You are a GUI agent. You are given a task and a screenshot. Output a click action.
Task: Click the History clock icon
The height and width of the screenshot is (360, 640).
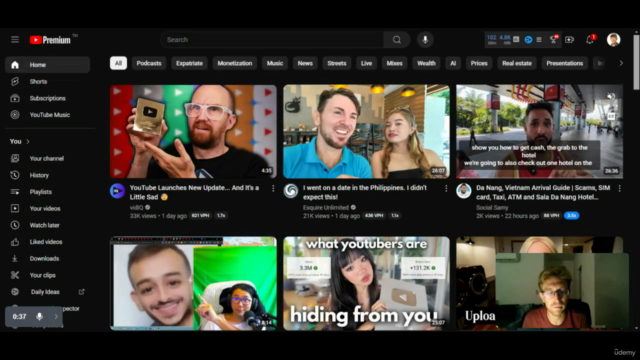[x=15, y=175]
